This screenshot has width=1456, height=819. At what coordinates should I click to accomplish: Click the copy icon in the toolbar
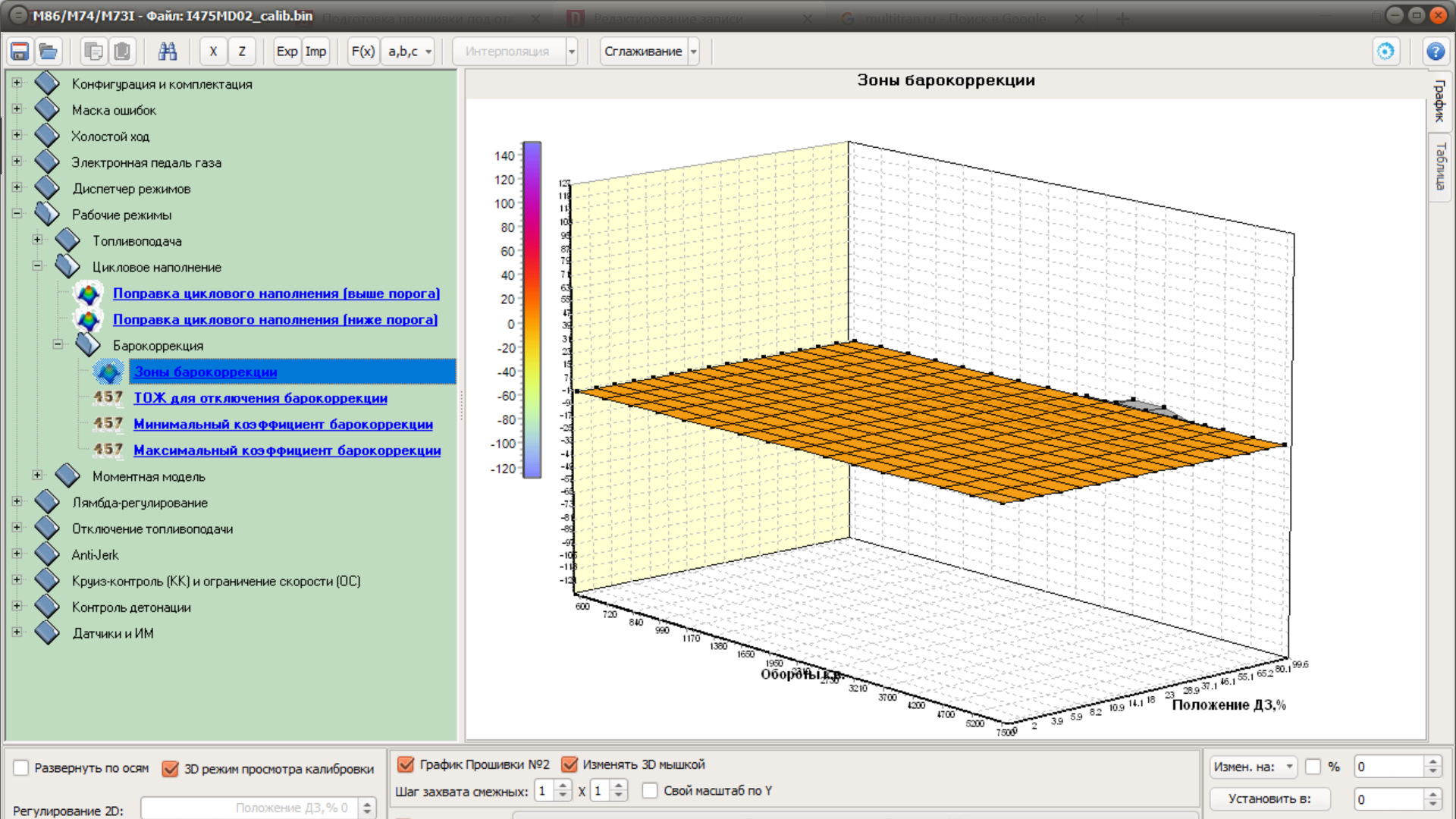(x=94, y=52)
